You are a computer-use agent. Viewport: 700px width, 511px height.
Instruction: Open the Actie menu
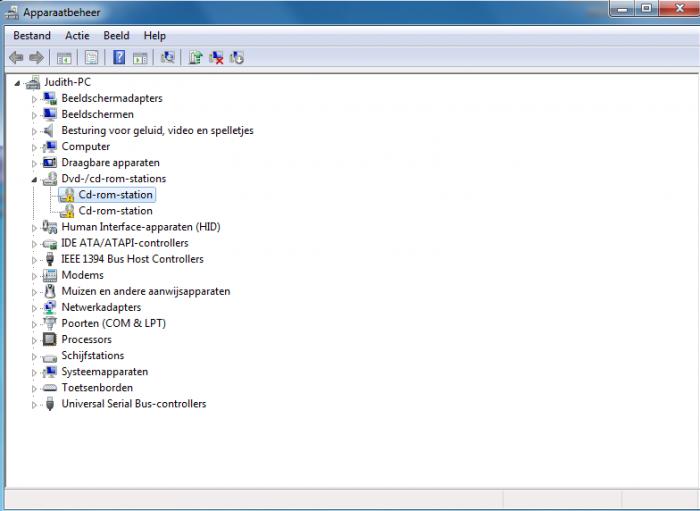[77, 35]
